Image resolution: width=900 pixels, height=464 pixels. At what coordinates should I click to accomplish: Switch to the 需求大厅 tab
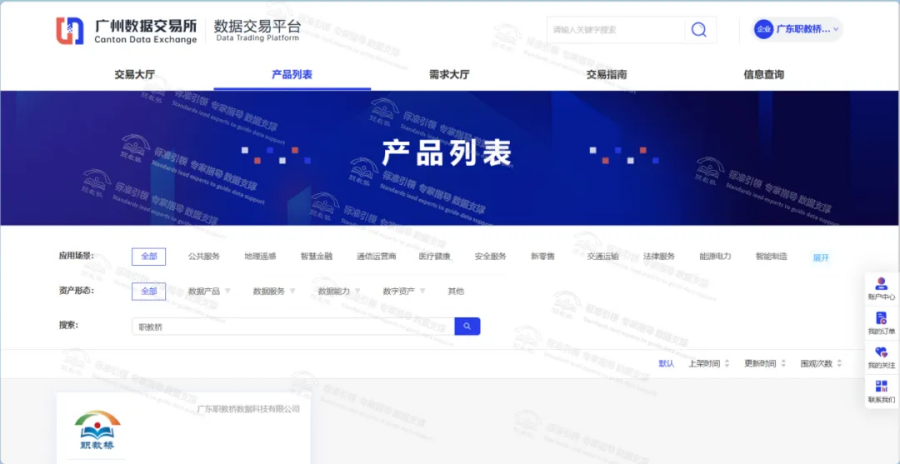point(449,75)
